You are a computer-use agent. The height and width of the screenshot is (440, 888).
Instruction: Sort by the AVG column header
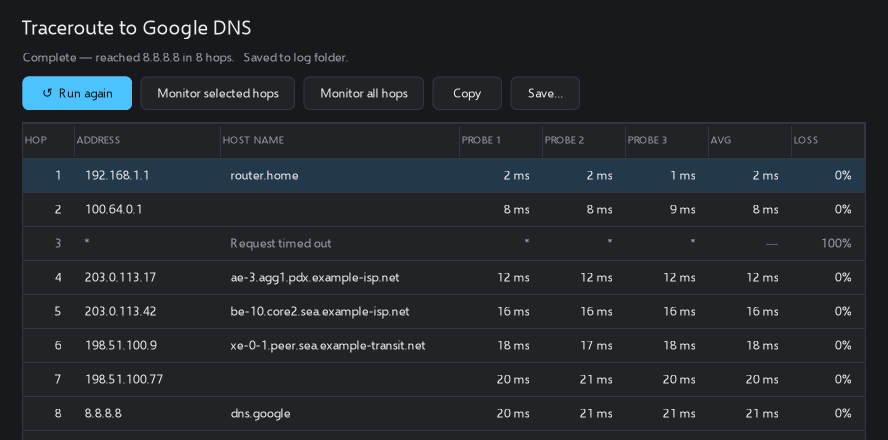click(x=750, y=140)
